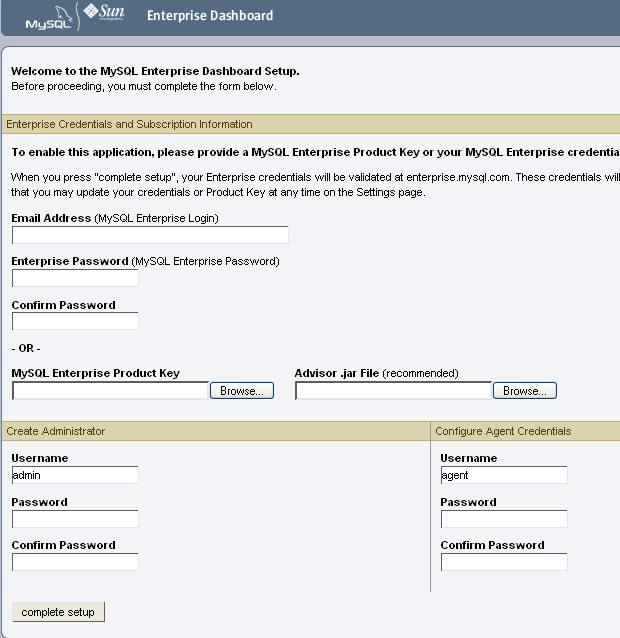Click the MySQL Enterprise Product Key file field

point(110,391)
